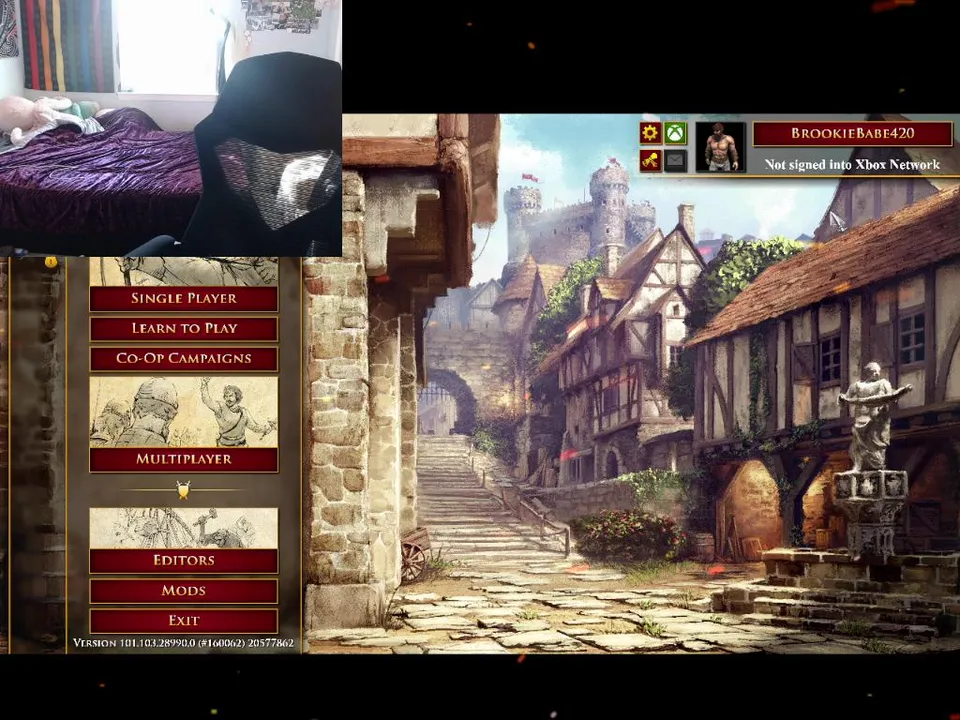The width and height of the screenshot is (960, 720).
Task: Open the Mods menu
Action: coord(184,590)
